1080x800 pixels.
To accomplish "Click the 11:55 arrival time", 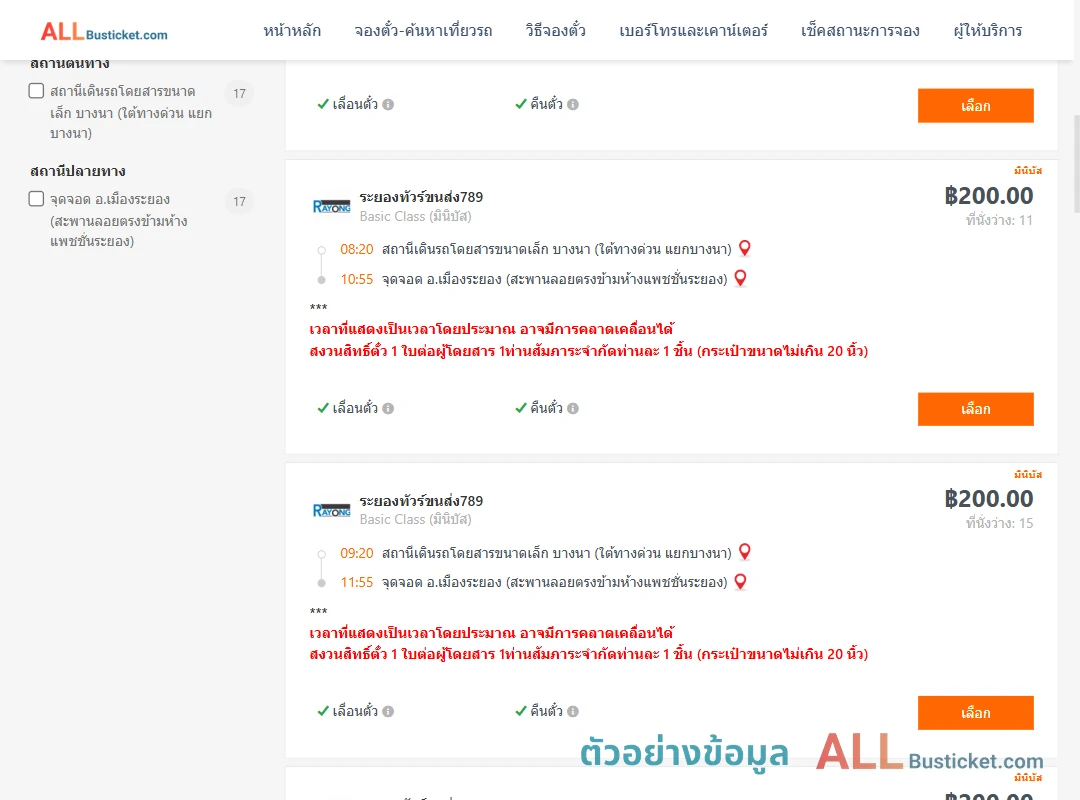I will [357, 582].
